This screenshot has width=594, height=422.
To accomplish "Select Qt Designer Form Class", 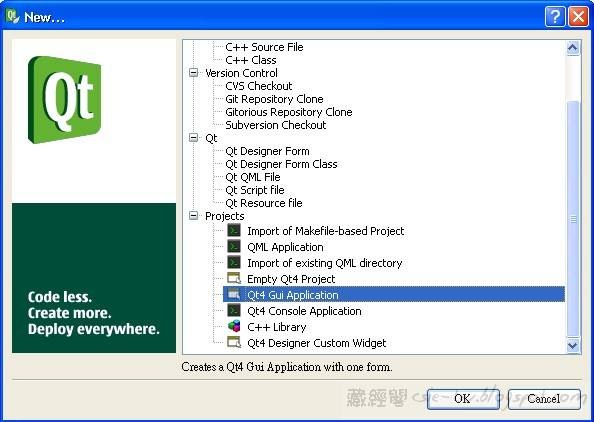I will pyautogui.click(x=281, y=164).
